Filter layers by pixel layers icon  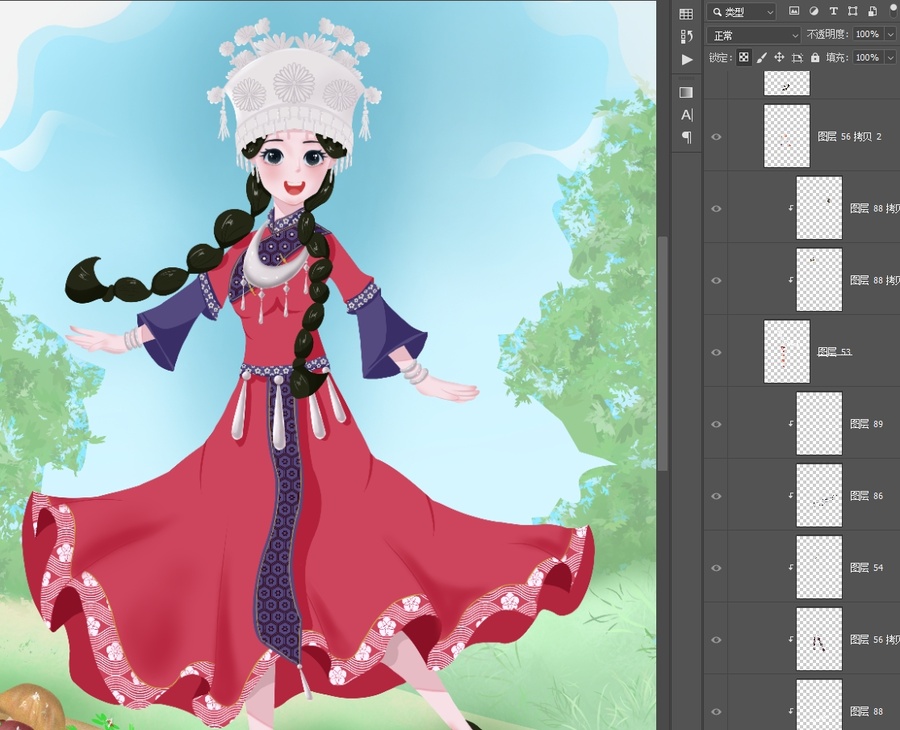tap(794, 11)
